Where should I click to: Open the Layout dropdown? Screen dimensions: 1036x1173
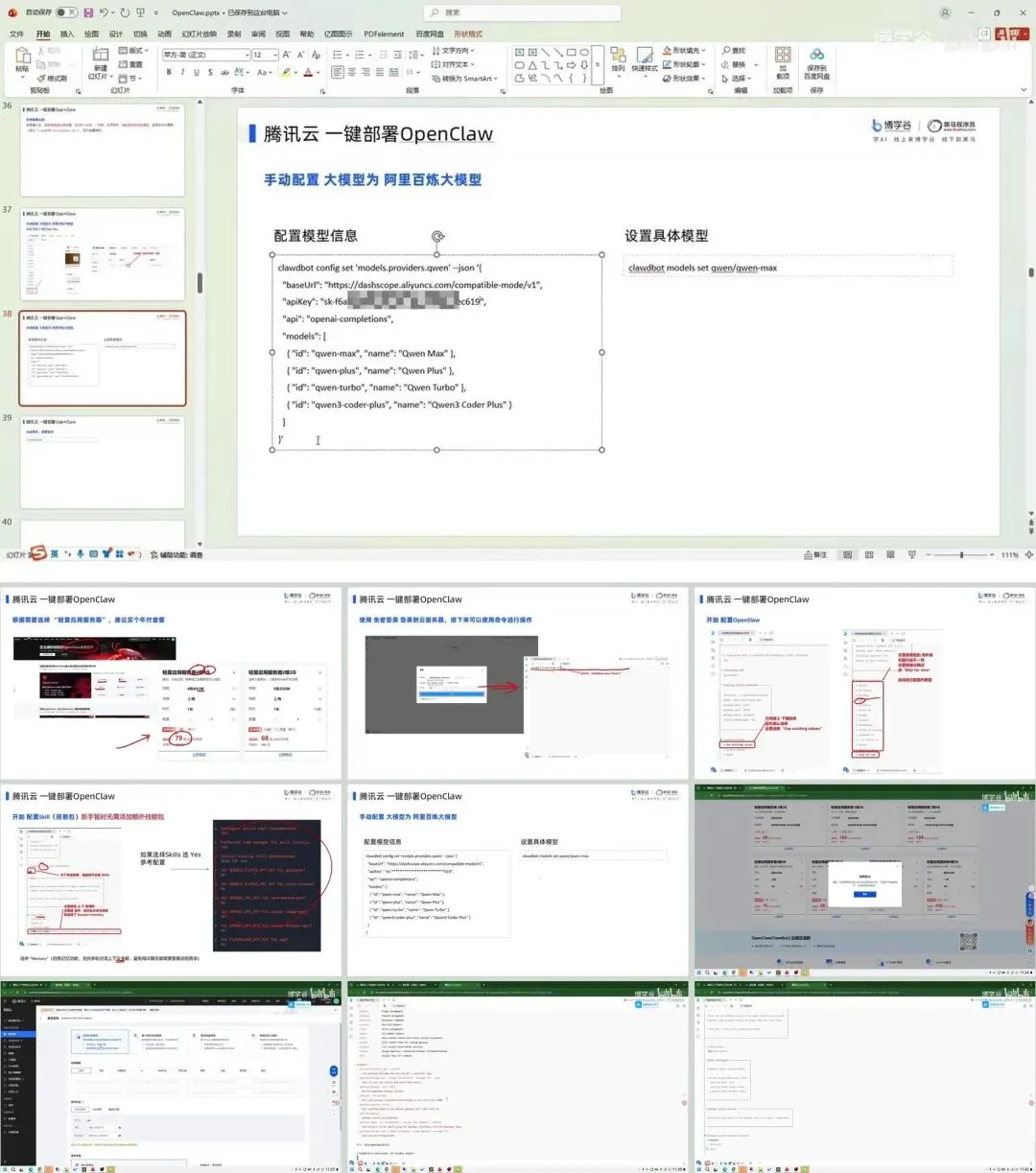coord(133,50)
